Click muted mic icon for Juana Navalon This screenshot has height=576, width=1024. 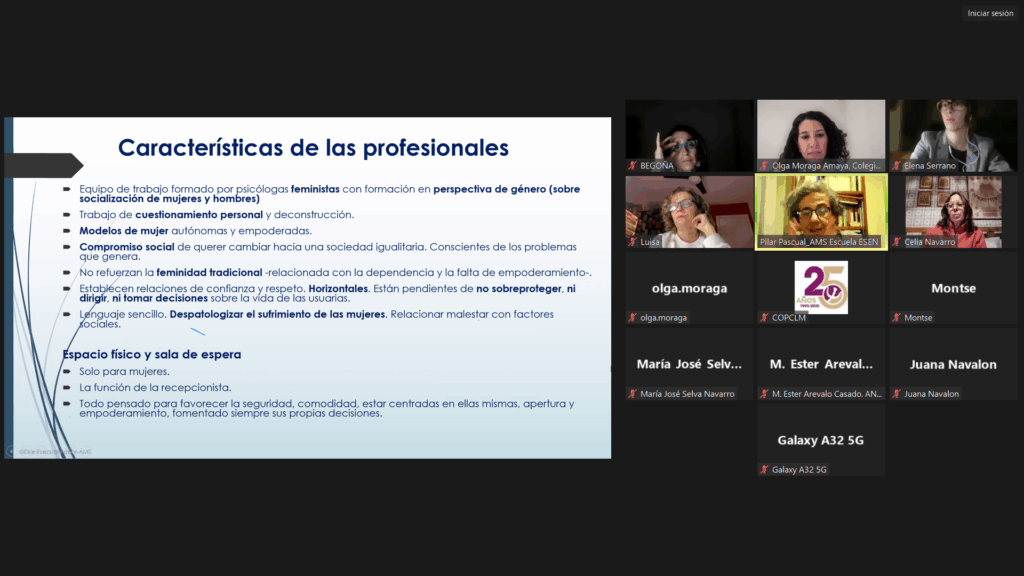[896, 394]
